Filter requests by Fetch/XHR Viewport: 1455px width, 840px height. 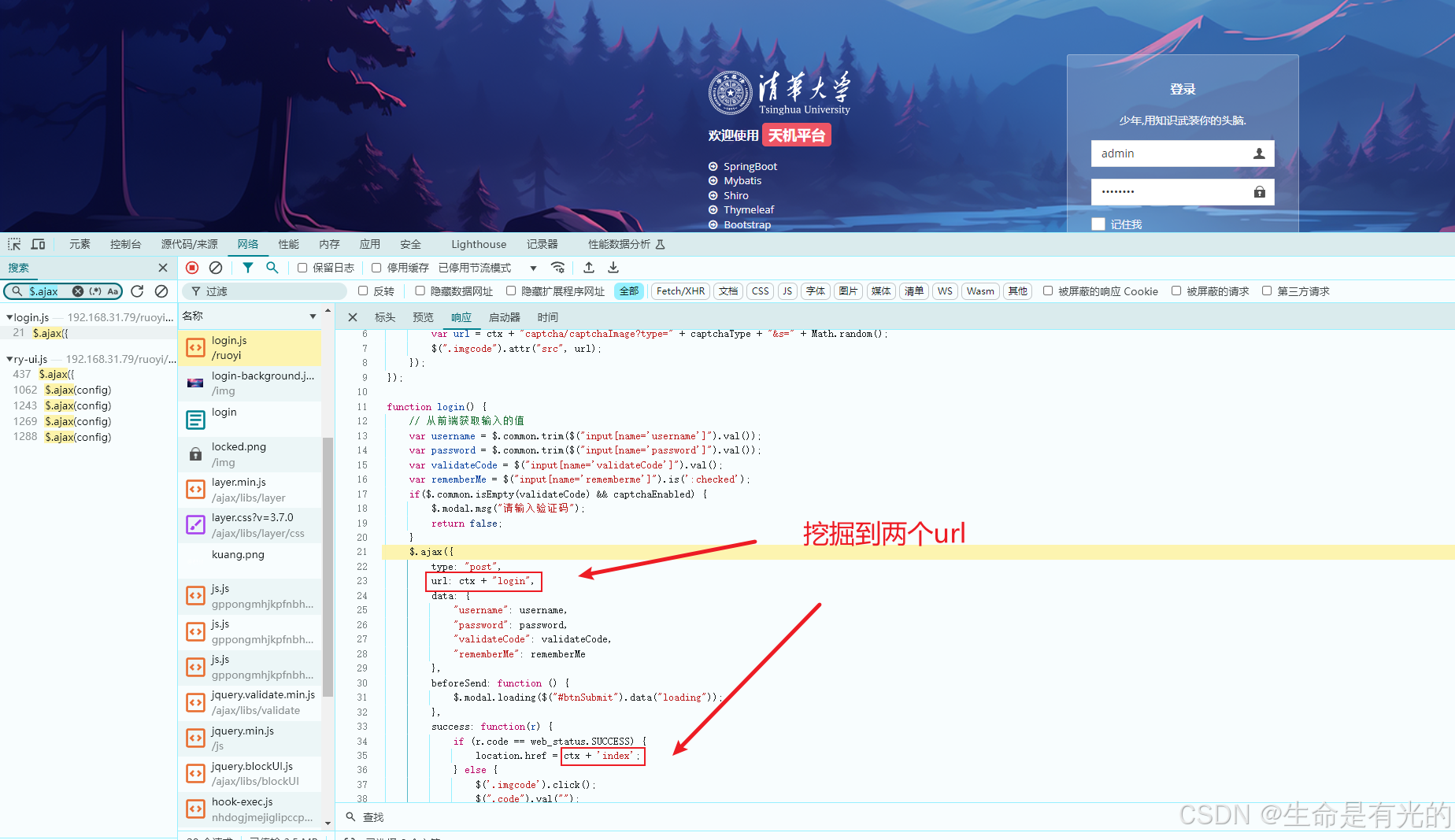[x=680, y=291]
